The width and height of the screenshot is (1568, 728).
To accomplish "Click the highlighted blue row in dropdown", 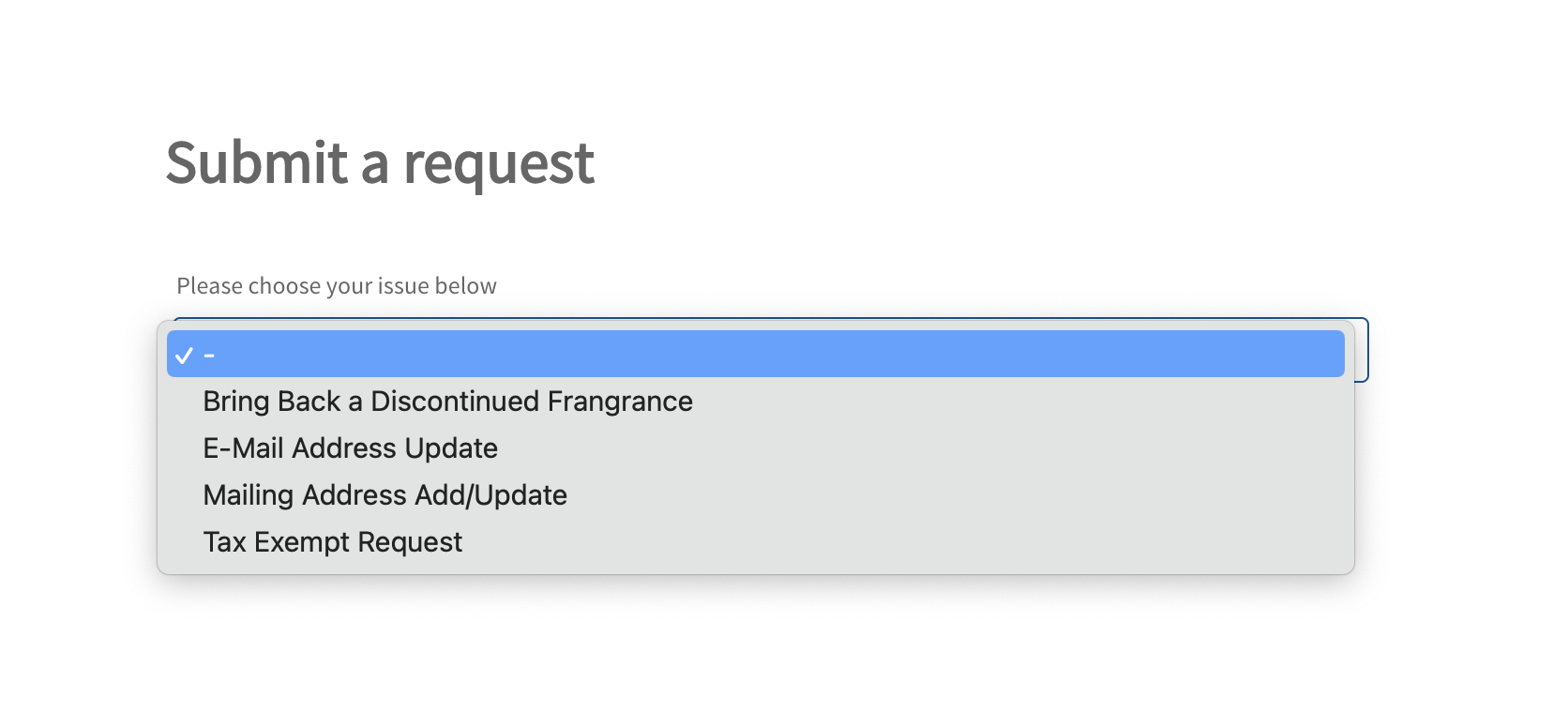I will (x=755, y=354).
